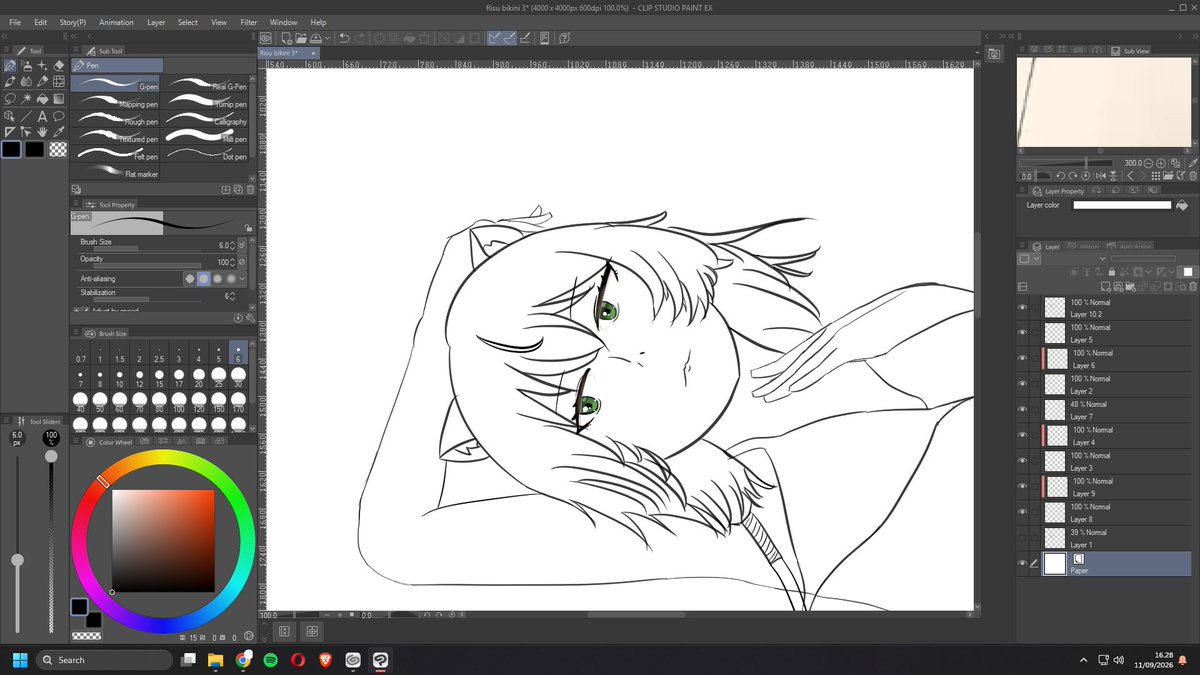Select the Eraser tool
The height and width of the screenshot is (675, 1200).
tap(58, 66)
